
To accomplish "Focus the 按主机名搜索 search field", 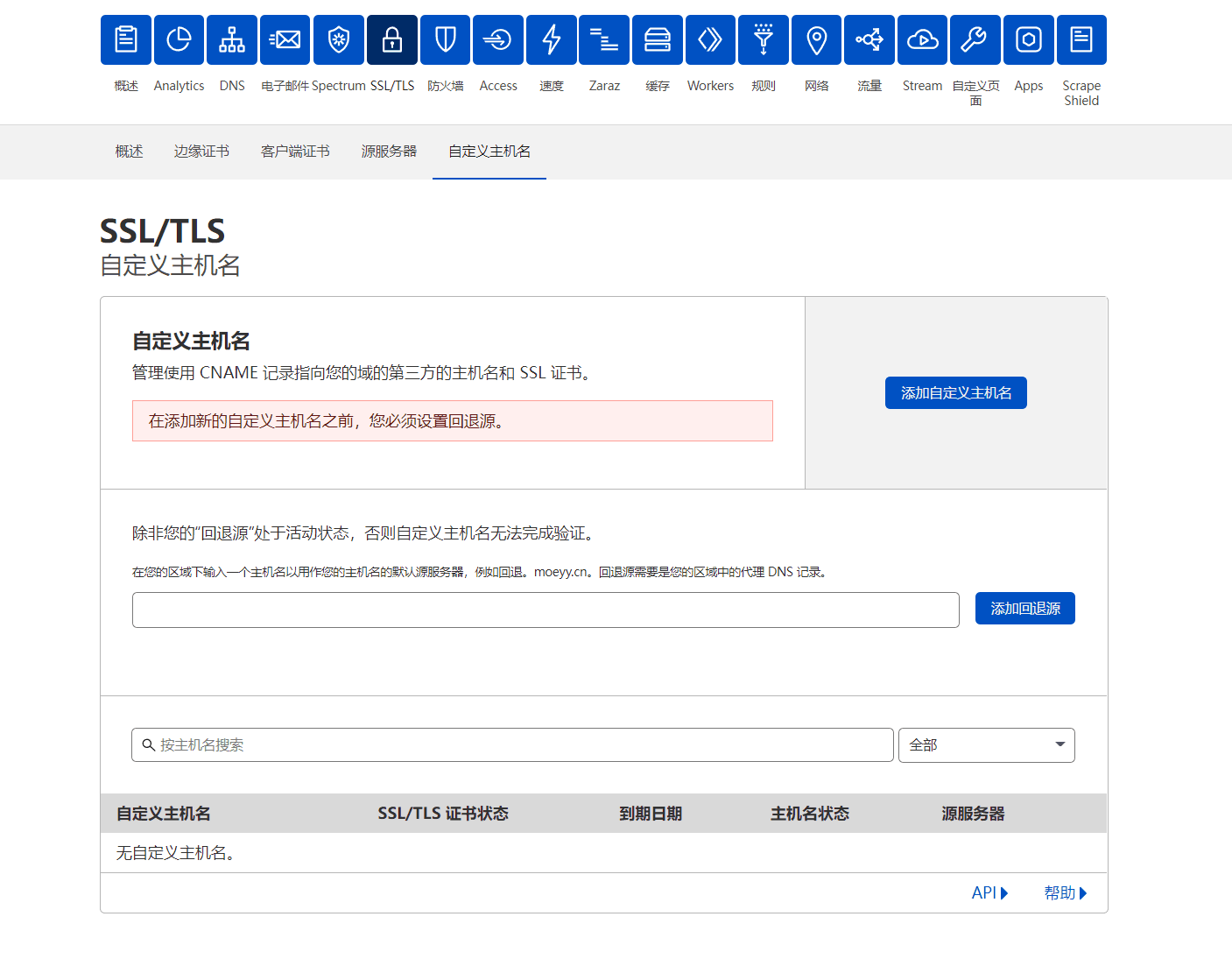I will point(512,745).
